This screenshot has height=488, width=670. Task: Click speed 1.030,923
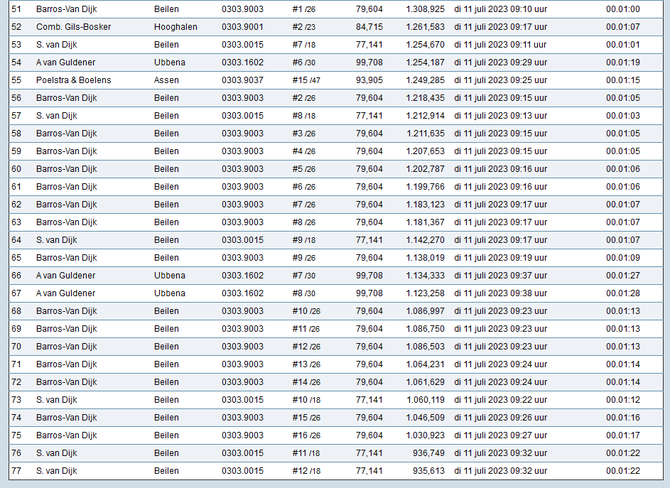[x=425, y=435]
